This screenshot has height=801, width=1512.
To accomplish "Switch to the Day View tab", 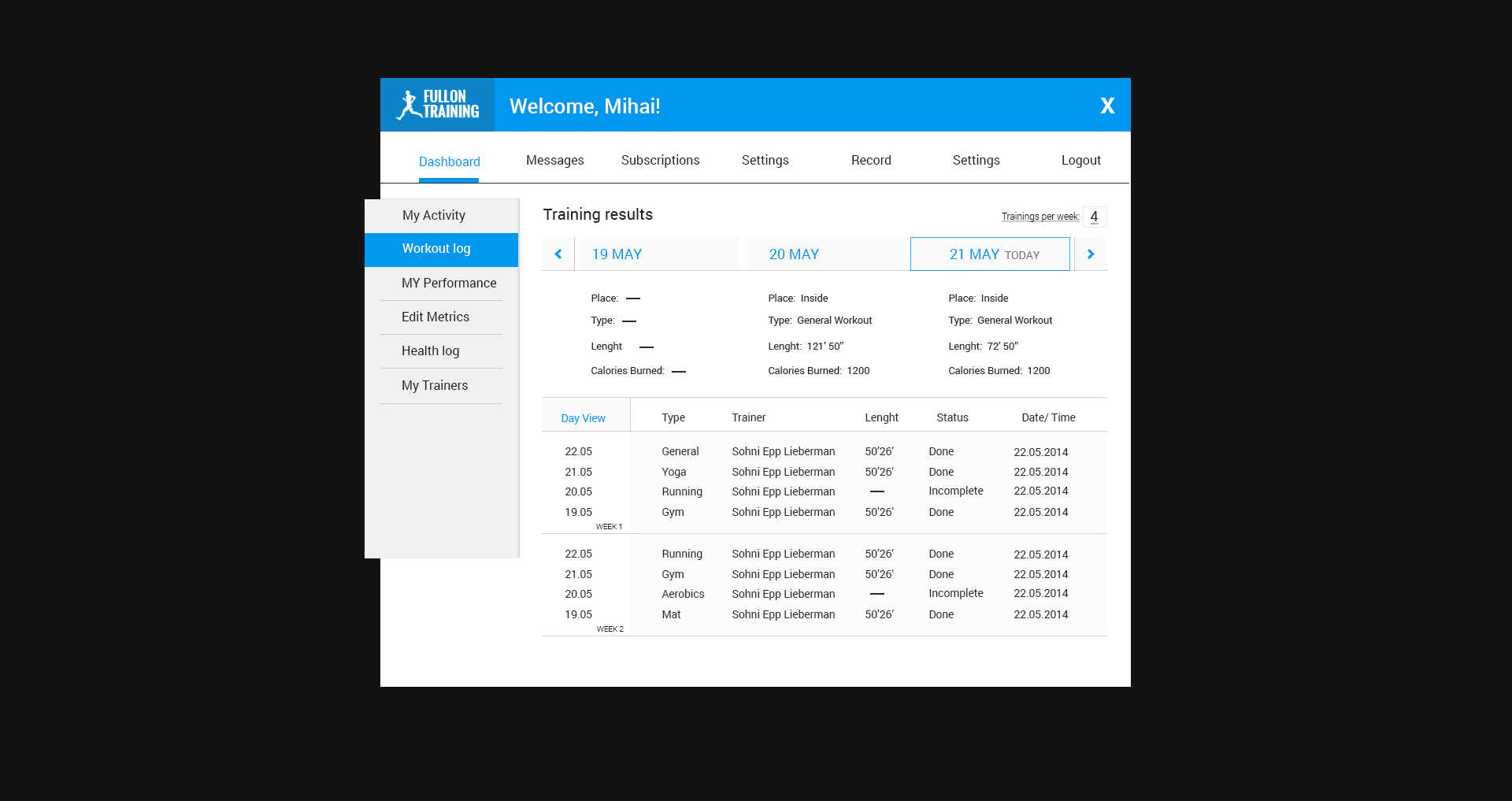I will click(584, 418).
